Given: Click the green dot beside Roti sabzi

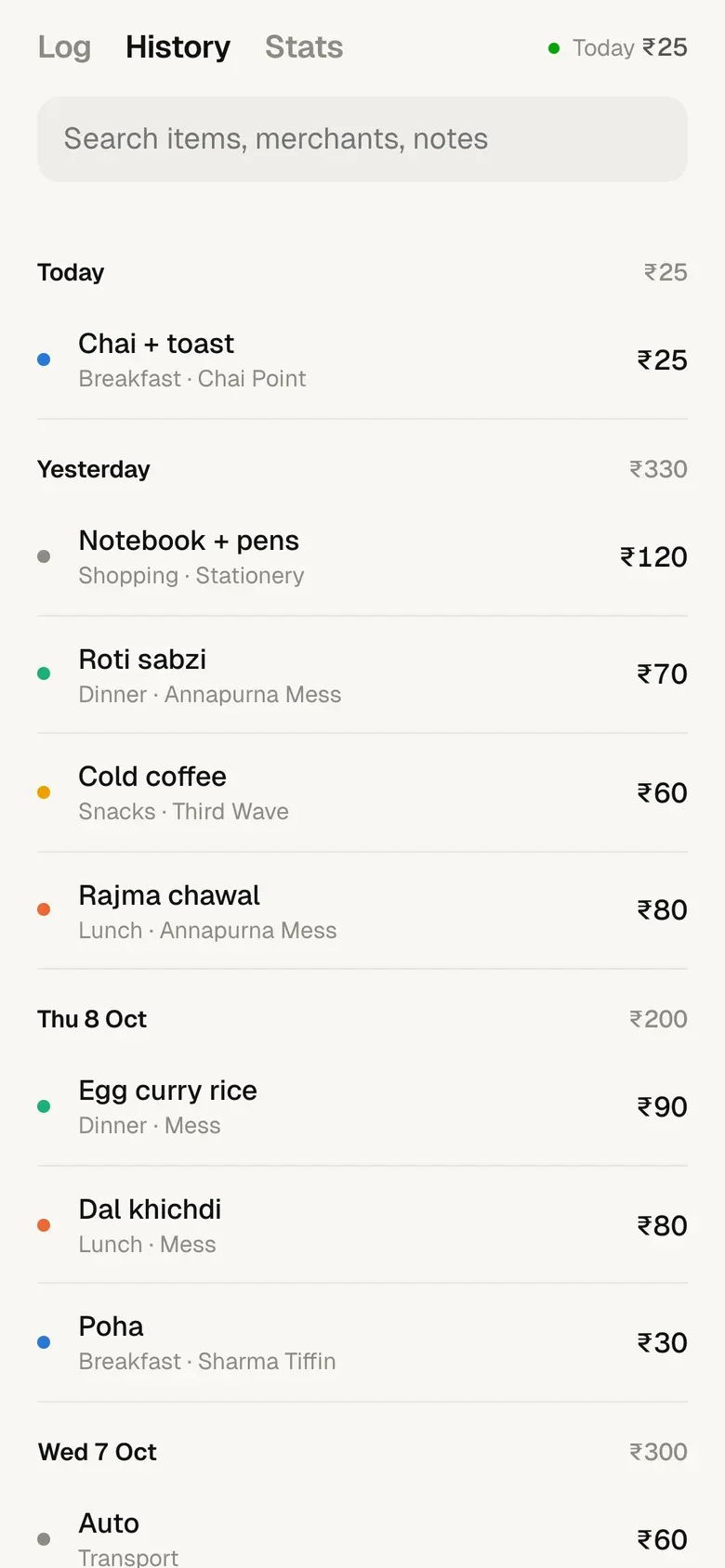Looking at the screenshot, I should coord(44,673).
